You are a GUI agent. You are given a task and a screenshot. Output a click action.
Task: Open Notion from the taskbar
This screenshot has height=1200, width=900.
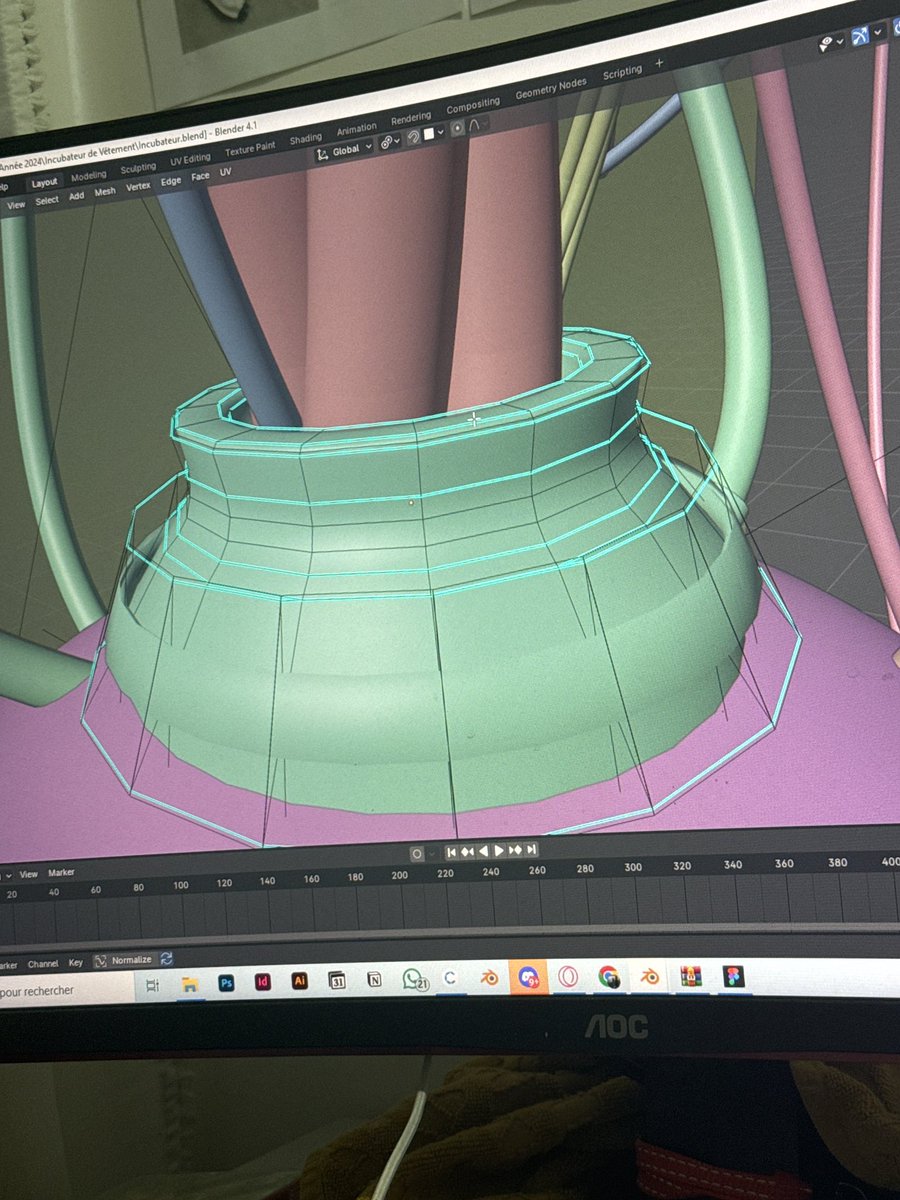pyautogui.click(x=374, y=980)
